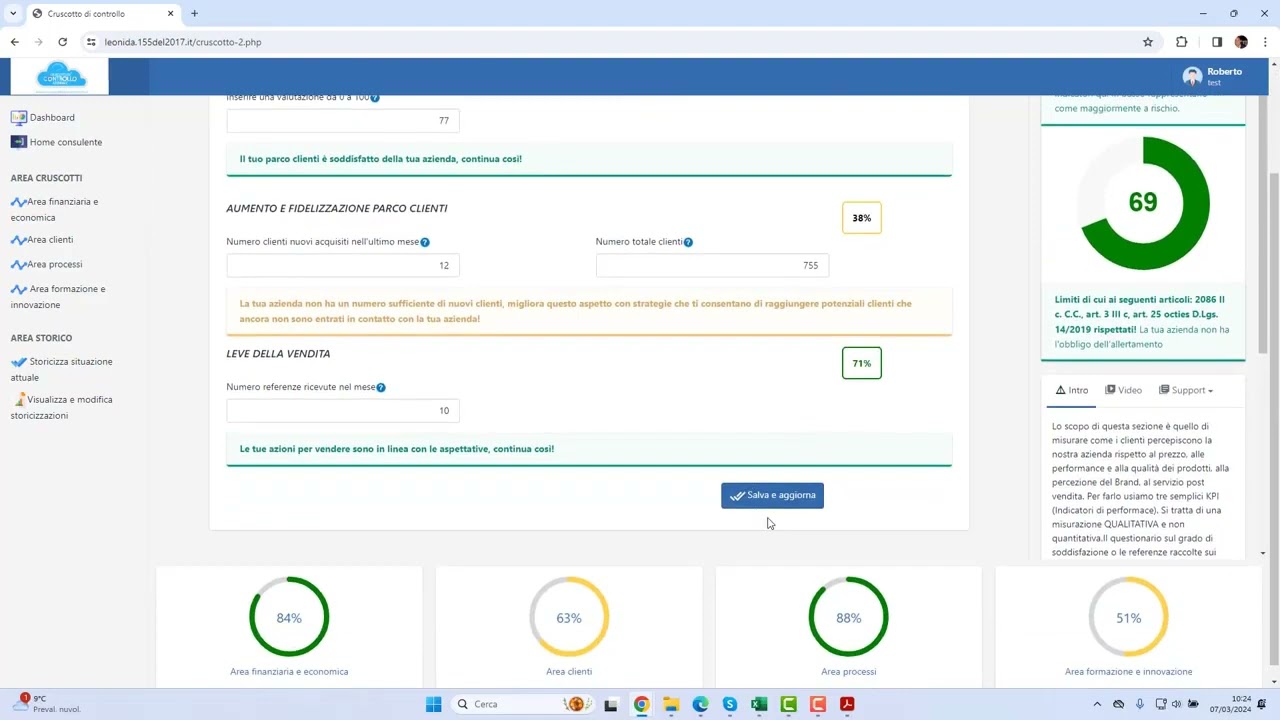Bookmark this page with star icon
The image size is (1280, 720).
[x=1148, y=42]
